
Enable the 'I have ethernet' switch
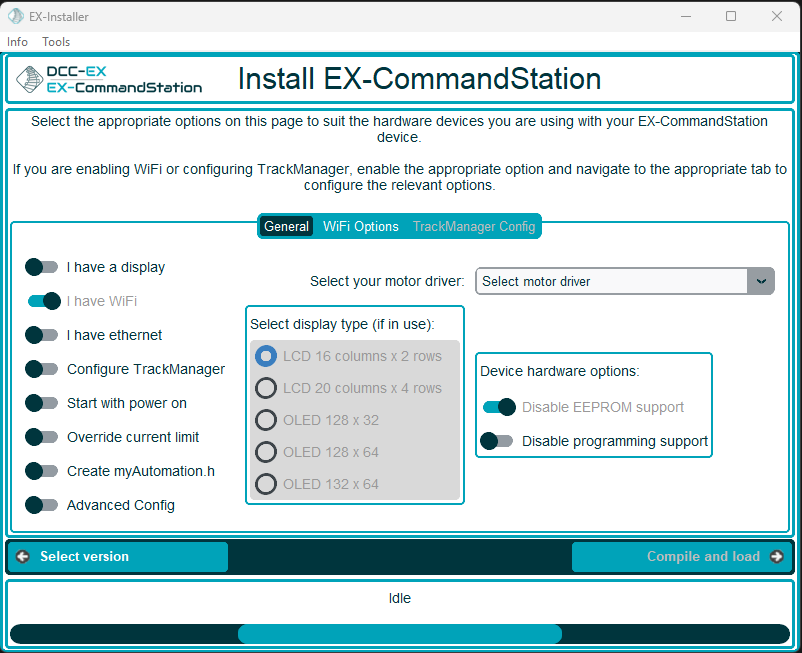click(42, 335)
